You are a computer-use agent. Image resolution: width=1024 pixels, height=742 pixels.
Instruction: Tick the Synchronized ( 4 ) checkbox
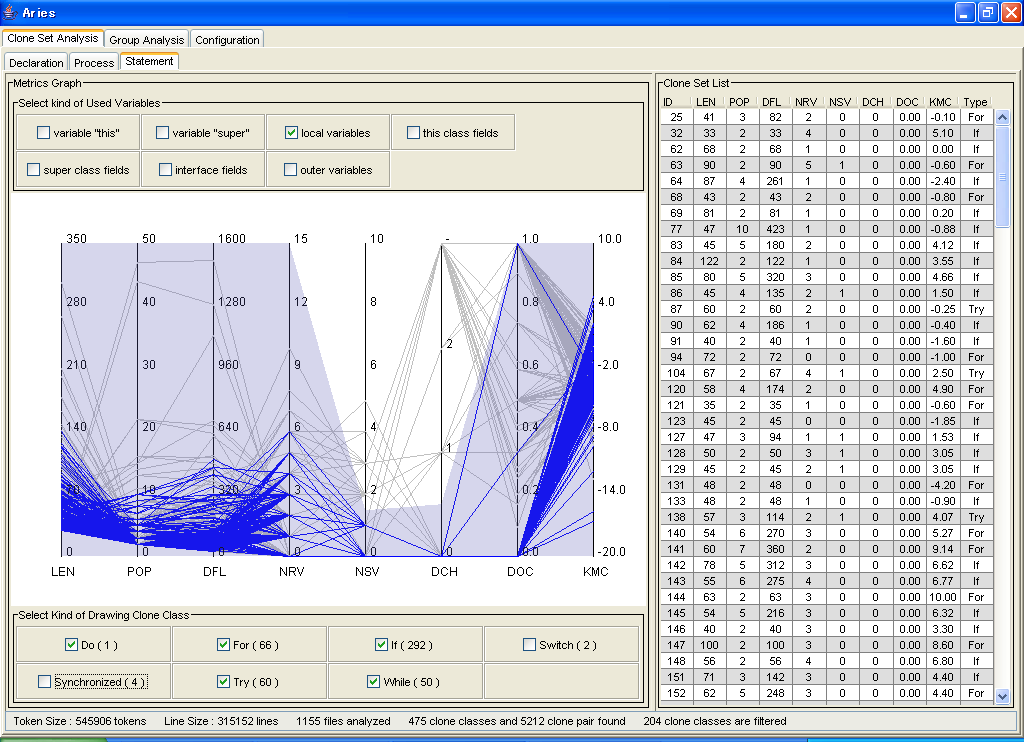(x=44, y=682)
